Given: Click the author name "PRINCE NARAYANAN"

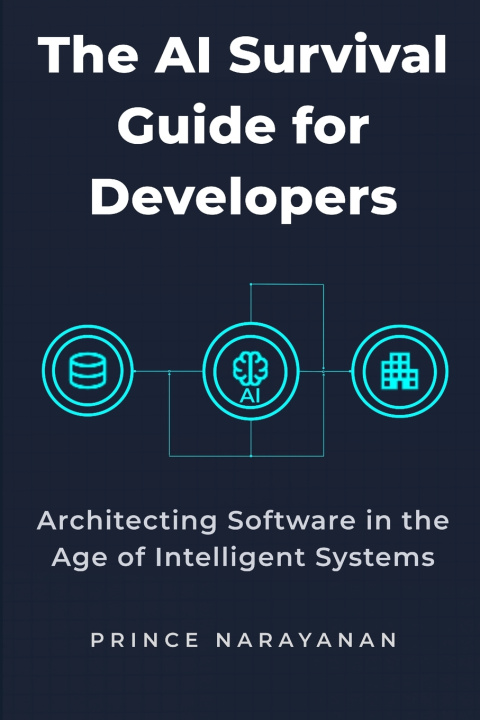Looking at the screenshot, I should coord(244,640).
